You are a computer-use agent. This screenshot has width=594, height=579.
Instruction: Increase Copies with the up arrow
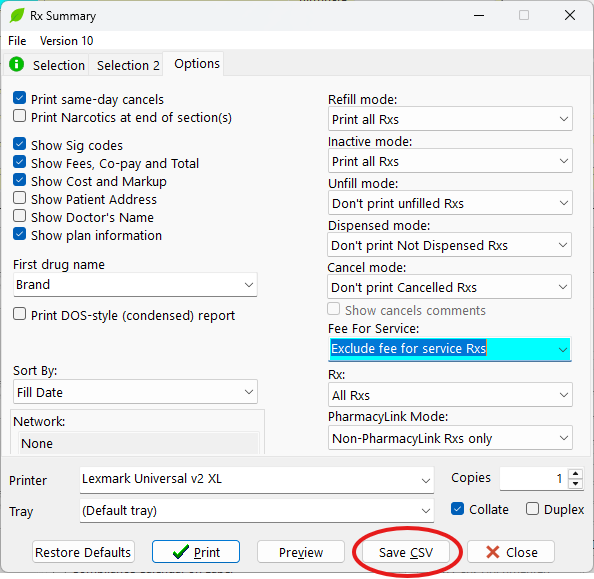pos(575,474)
